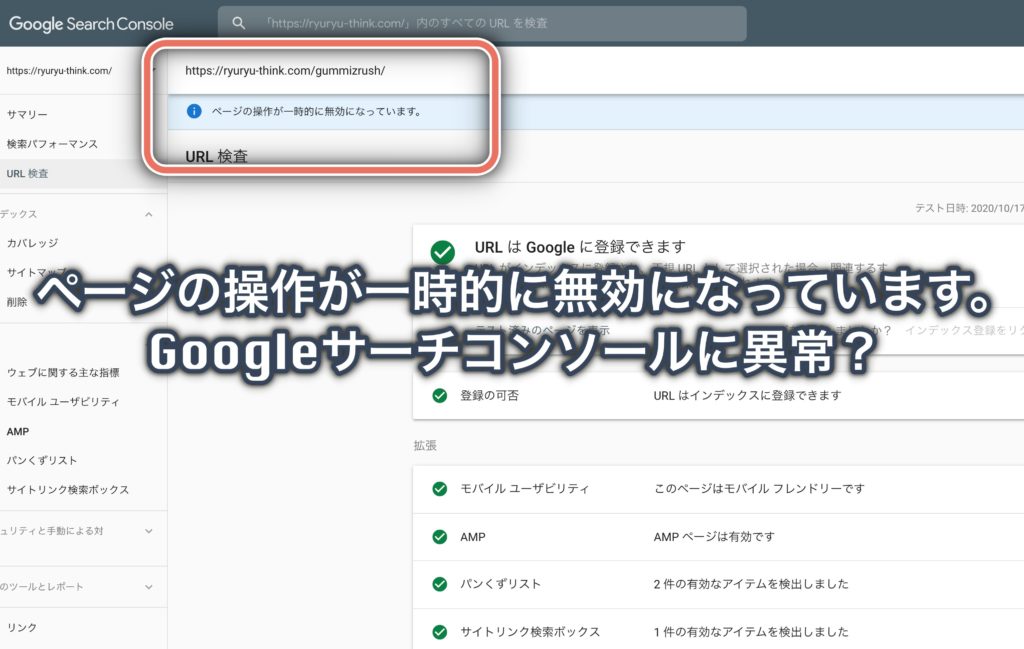
Task: Click the green check in パンくずリスト result row
Action: pyautogui.click(x=440, y=584)
